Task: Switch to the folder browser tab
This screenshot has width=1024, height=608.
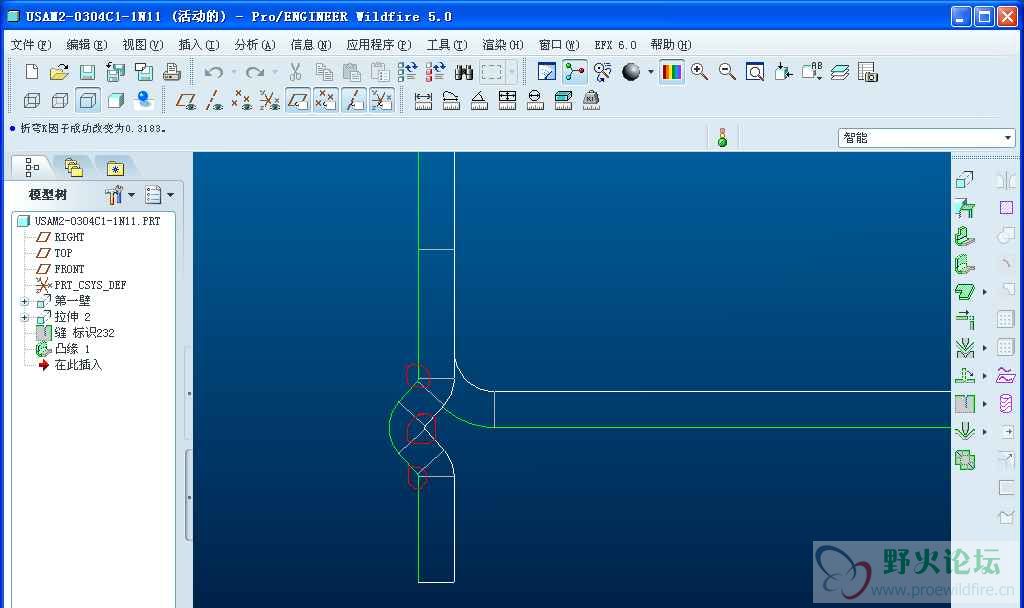Action: click(x=73, y=168)
